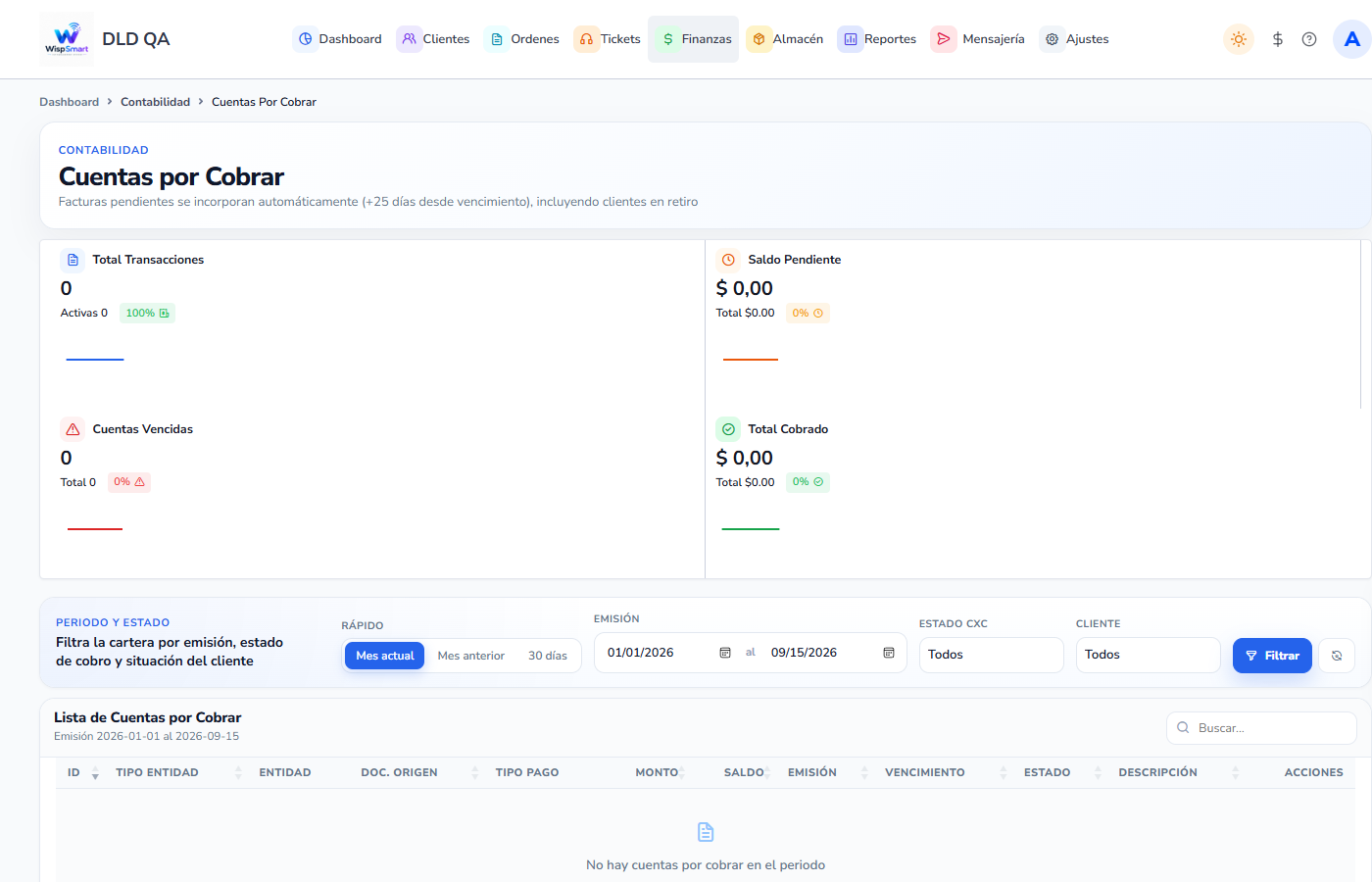The height and width of the screenshot is (882, 1372).
Task: Open the Reportes menu
Action: 879,39
